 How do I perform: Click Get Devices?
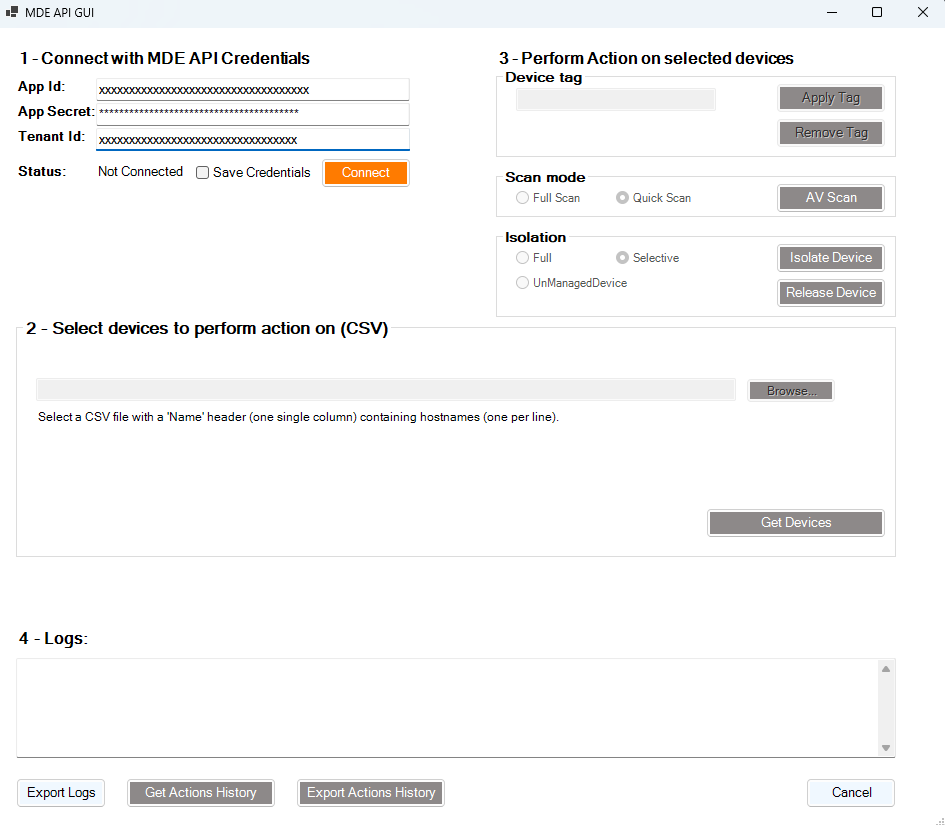[795, 522]
